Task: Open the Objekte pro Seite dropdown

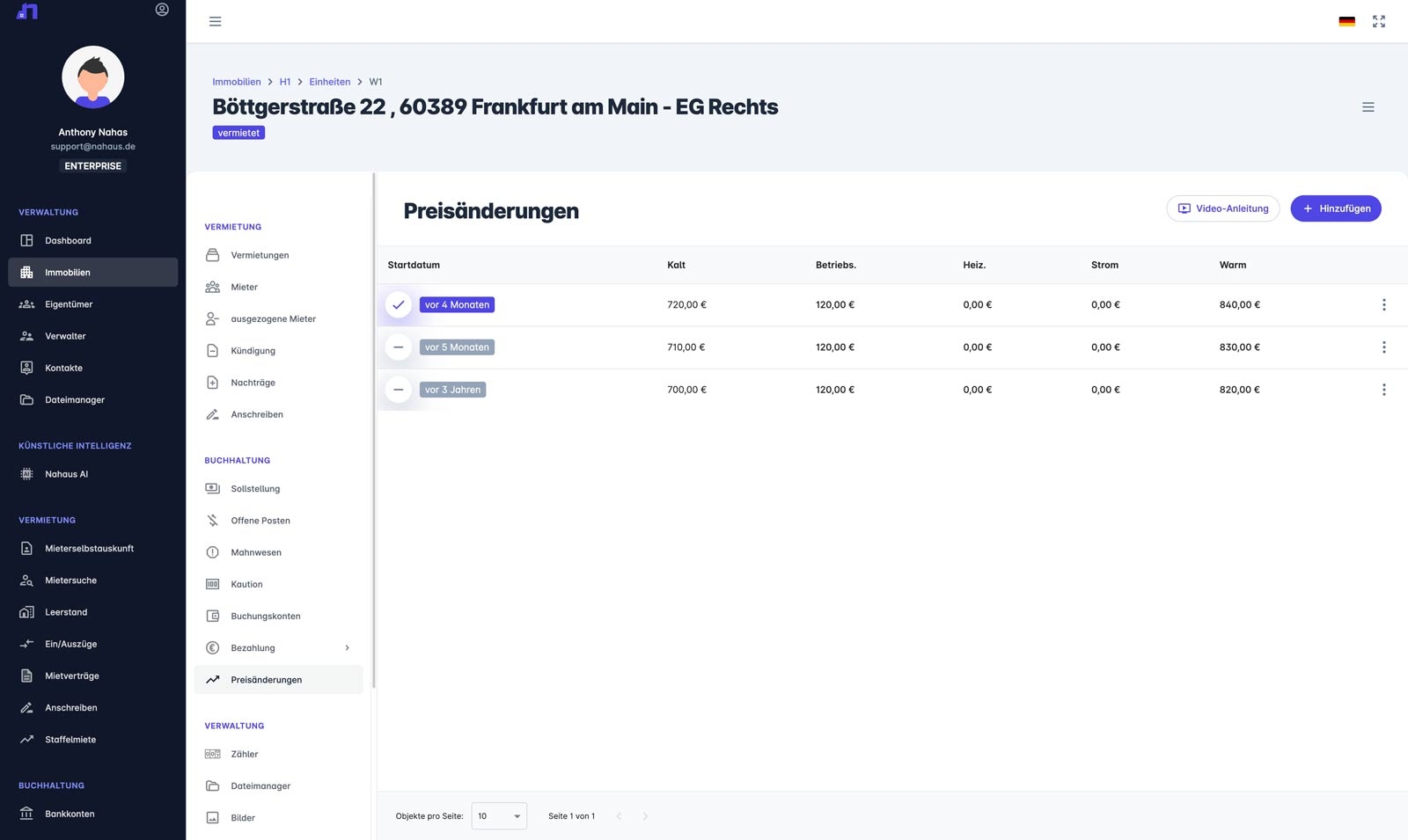Action: tap(499, 816)
